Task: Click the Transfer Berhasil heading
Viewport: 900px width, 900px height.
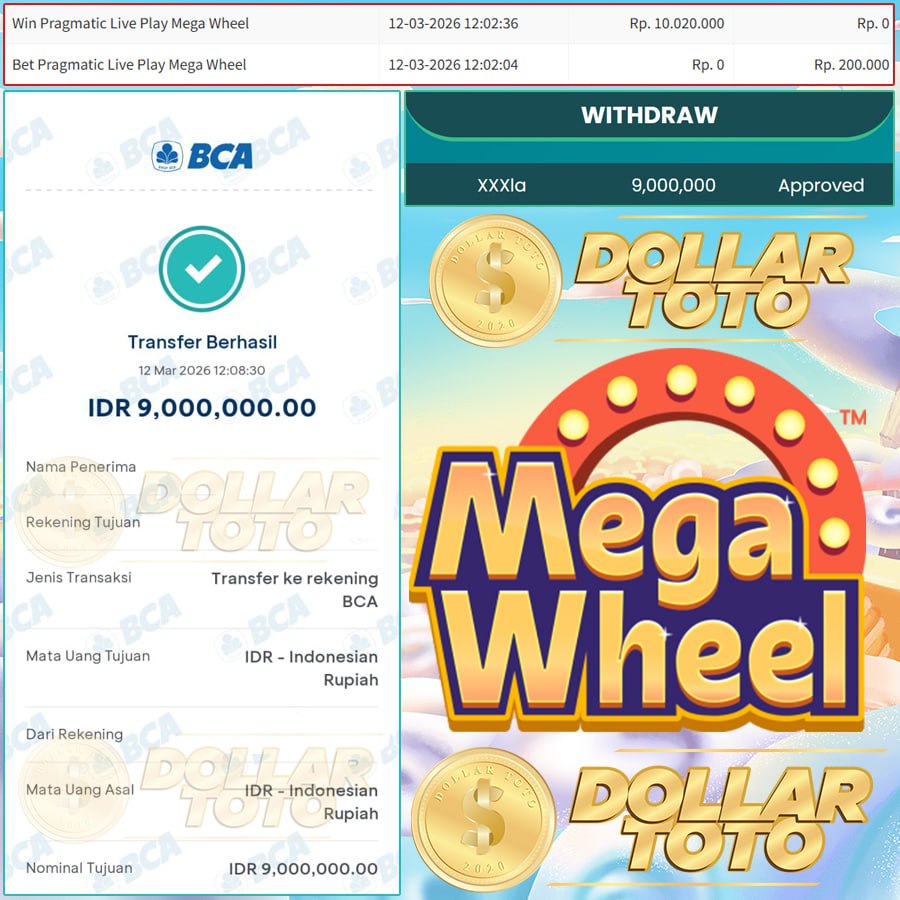Action: 202,342
